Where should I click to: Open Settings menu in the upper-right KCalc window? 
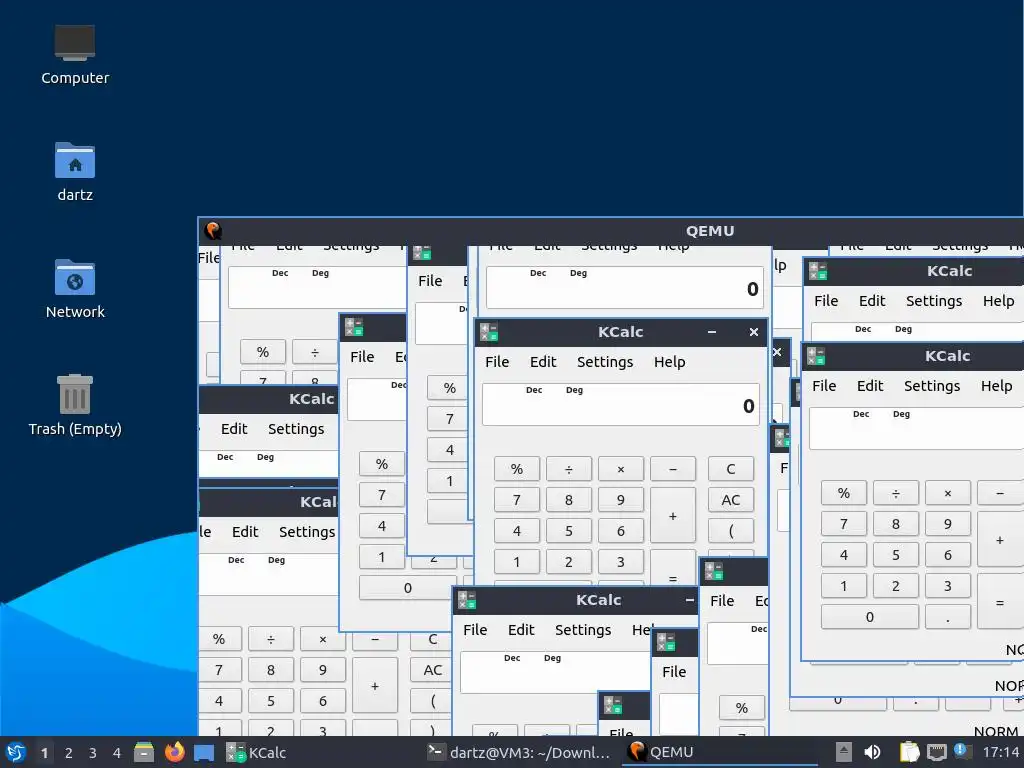(934, 301)
